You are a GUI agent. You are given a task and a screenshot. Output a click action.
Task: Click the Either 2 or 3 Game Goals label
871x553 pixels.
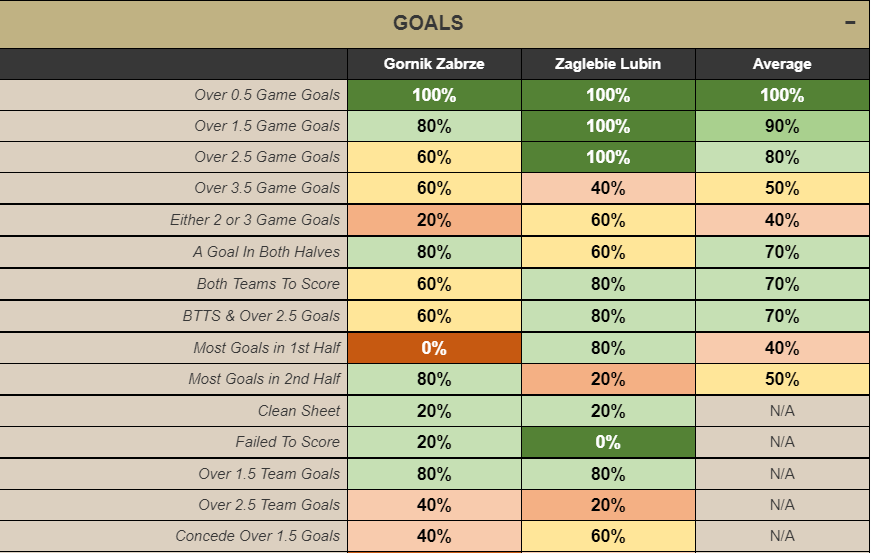pyautogui.click(x=254, y=220)
